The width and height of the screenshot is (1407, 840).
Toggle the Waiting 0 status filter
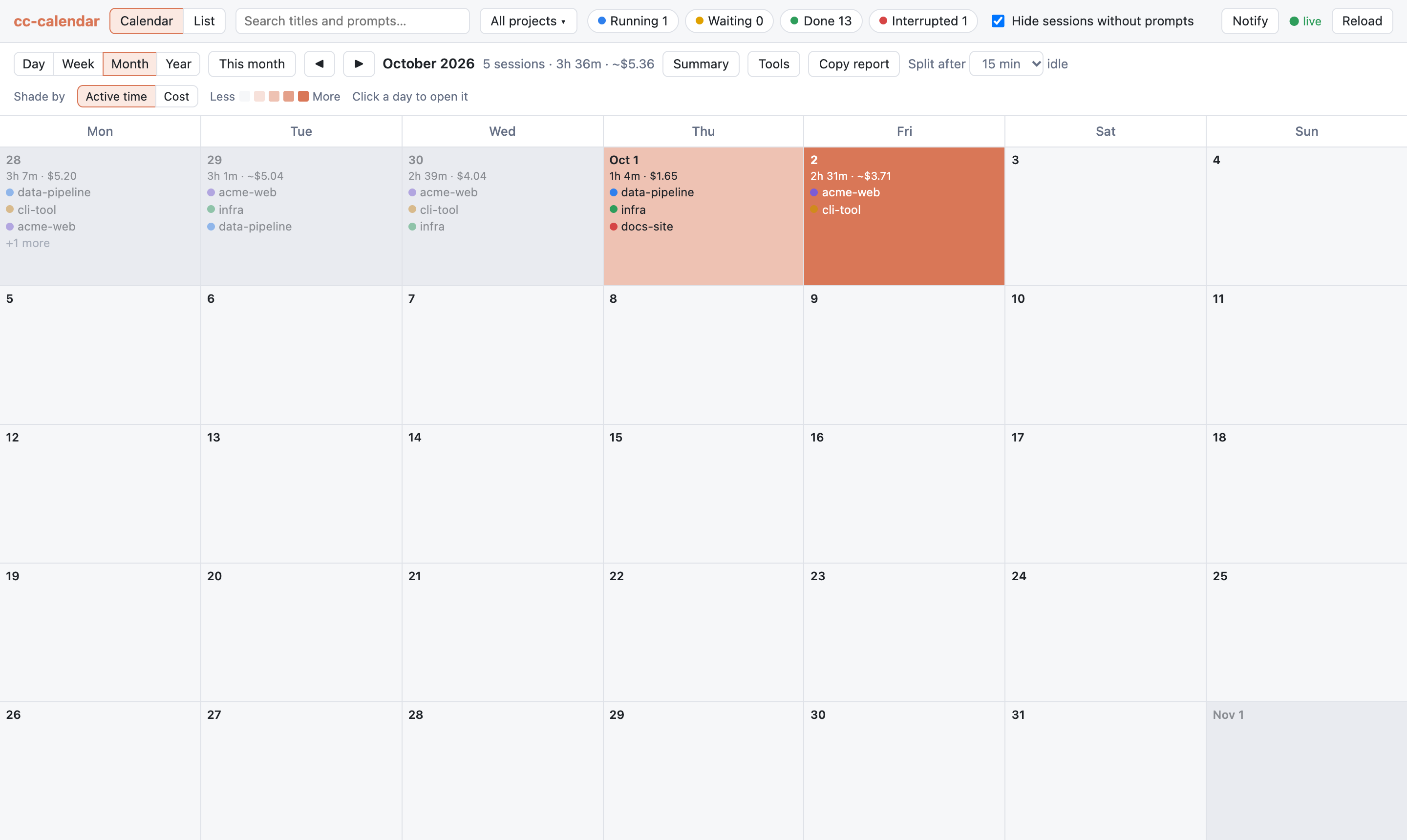[729, 21]
